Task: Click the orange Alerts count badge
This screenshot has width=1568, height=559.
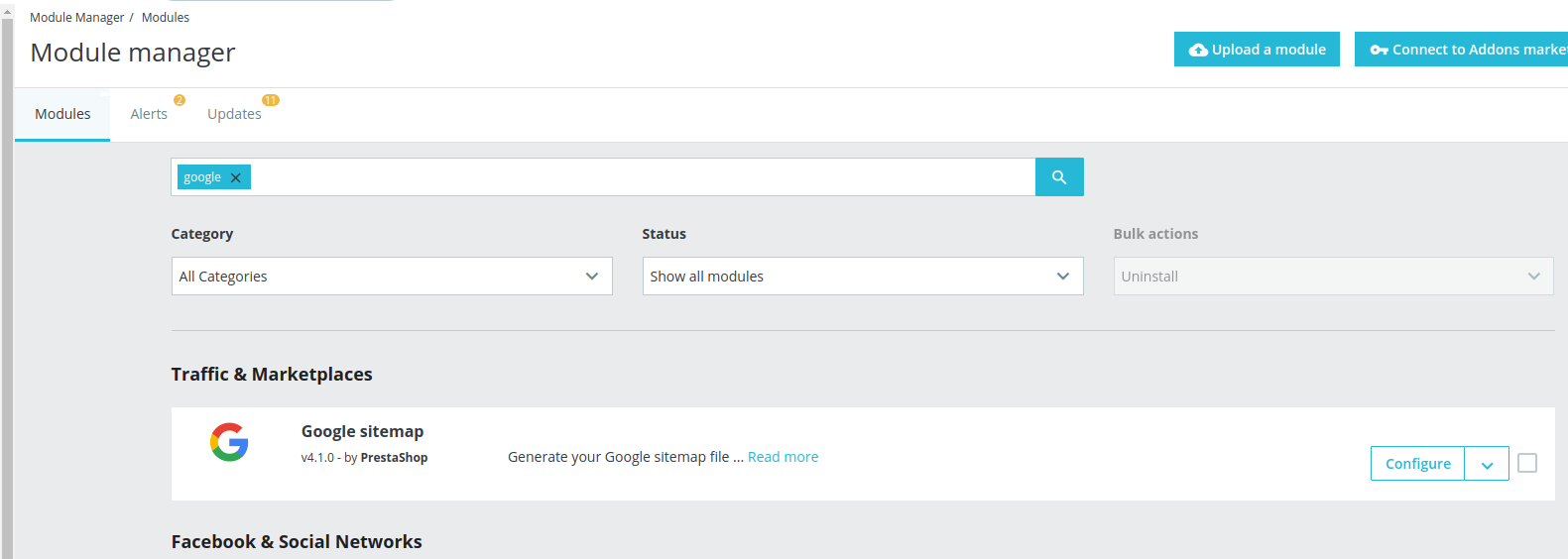Action: pyautogui.click(x=180, y=100)
